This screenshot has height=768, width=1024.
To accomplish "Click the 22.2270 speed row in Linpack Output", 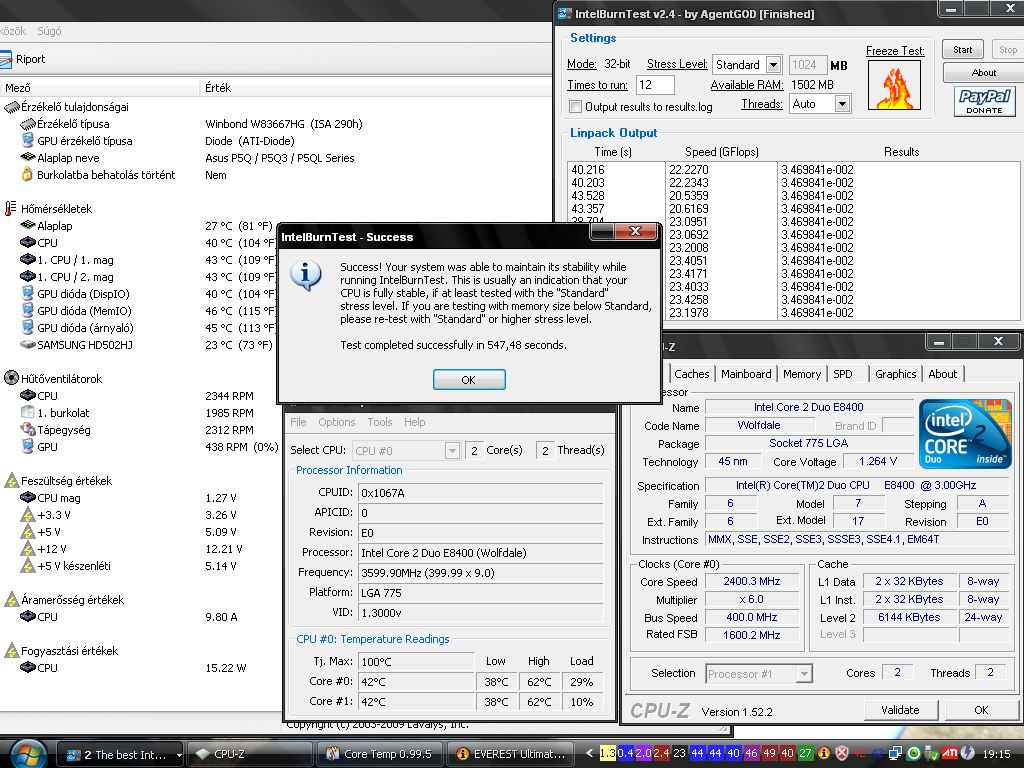I will click(688, 169).
